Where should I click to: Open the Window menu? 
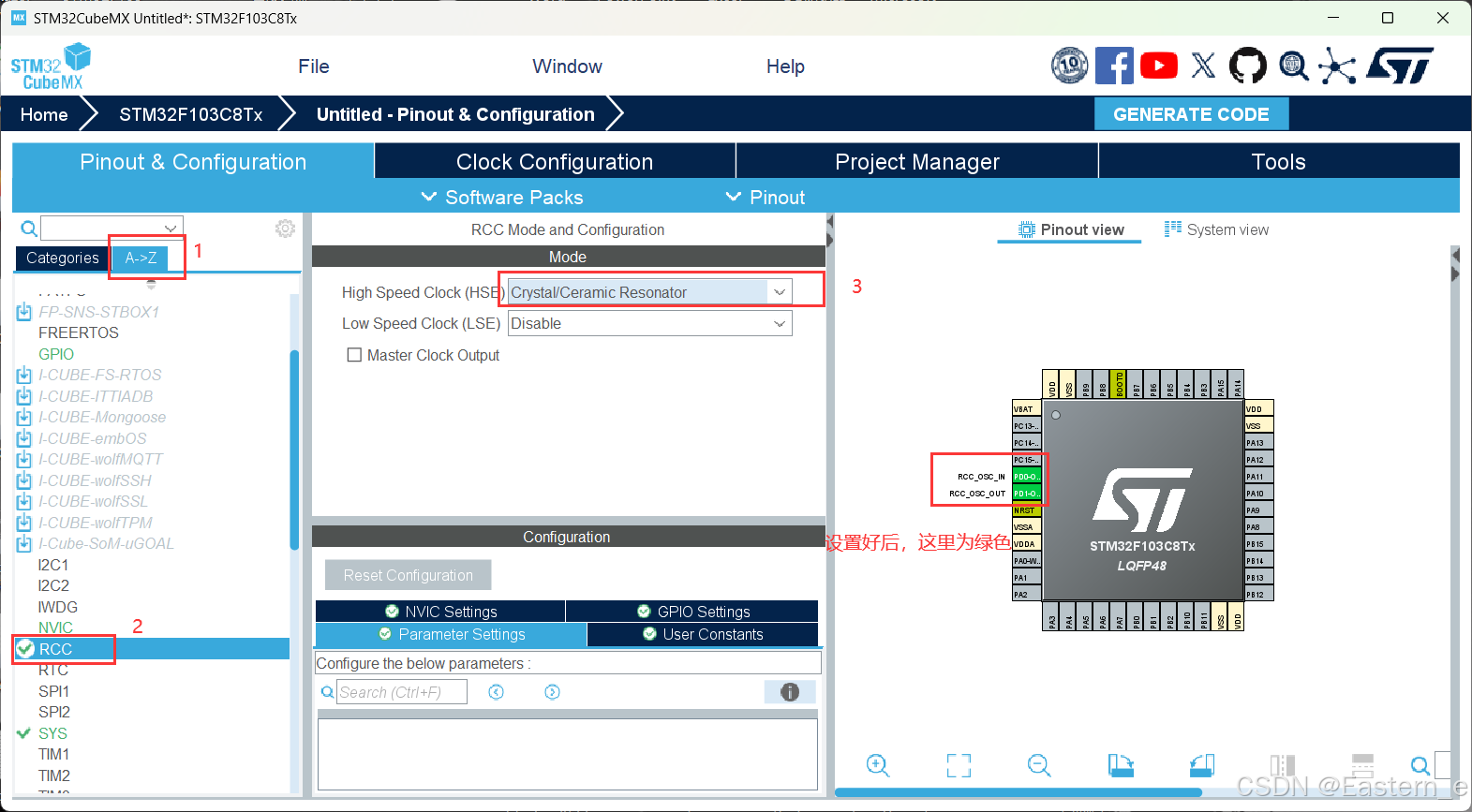click(x=567, y=66)
